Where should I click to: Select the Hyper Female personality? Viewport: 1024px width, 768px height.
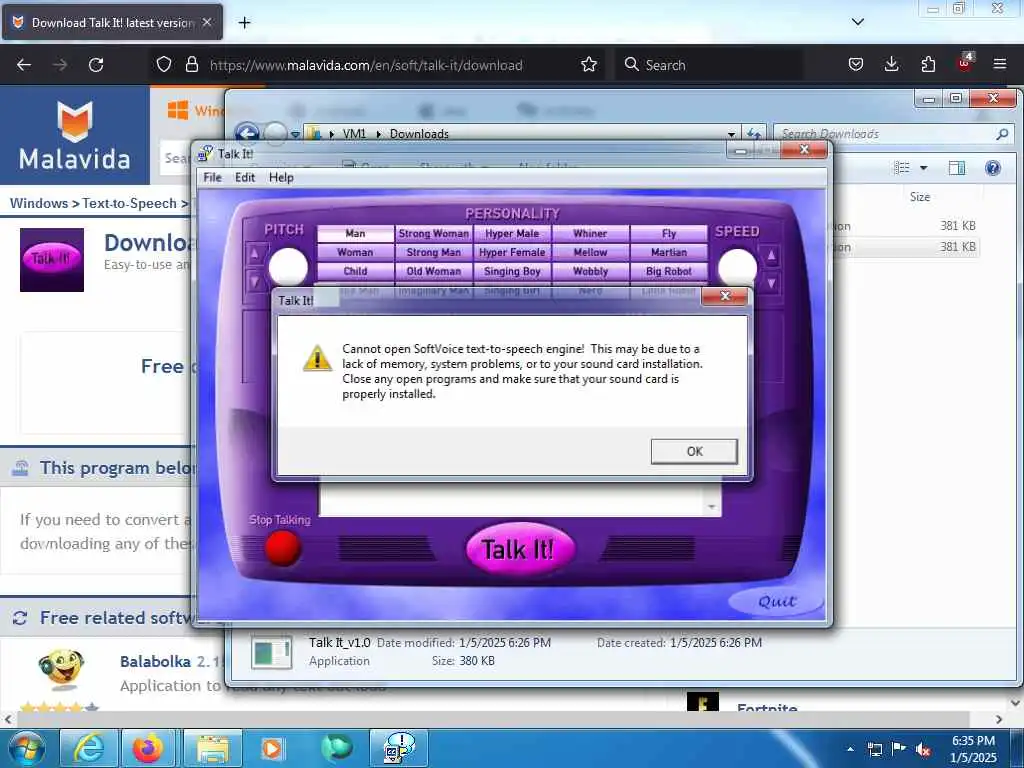[512, 252]
